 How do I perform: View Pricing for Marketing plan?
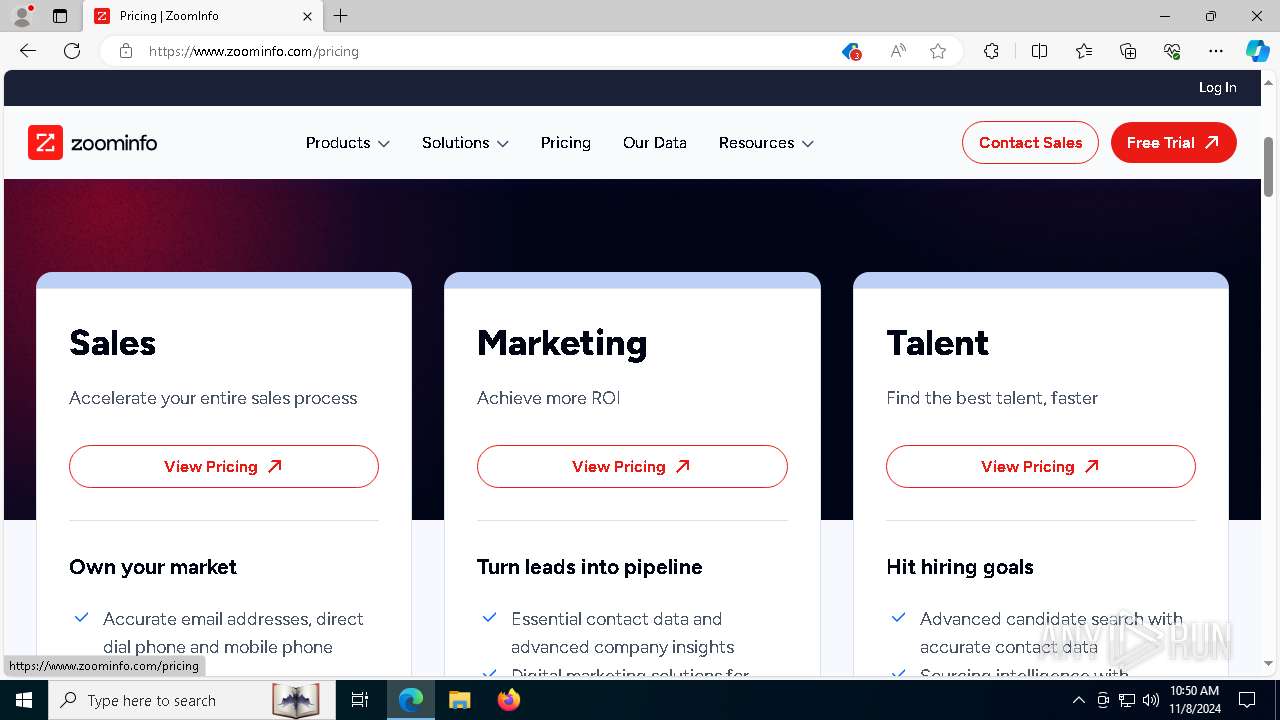632,467
